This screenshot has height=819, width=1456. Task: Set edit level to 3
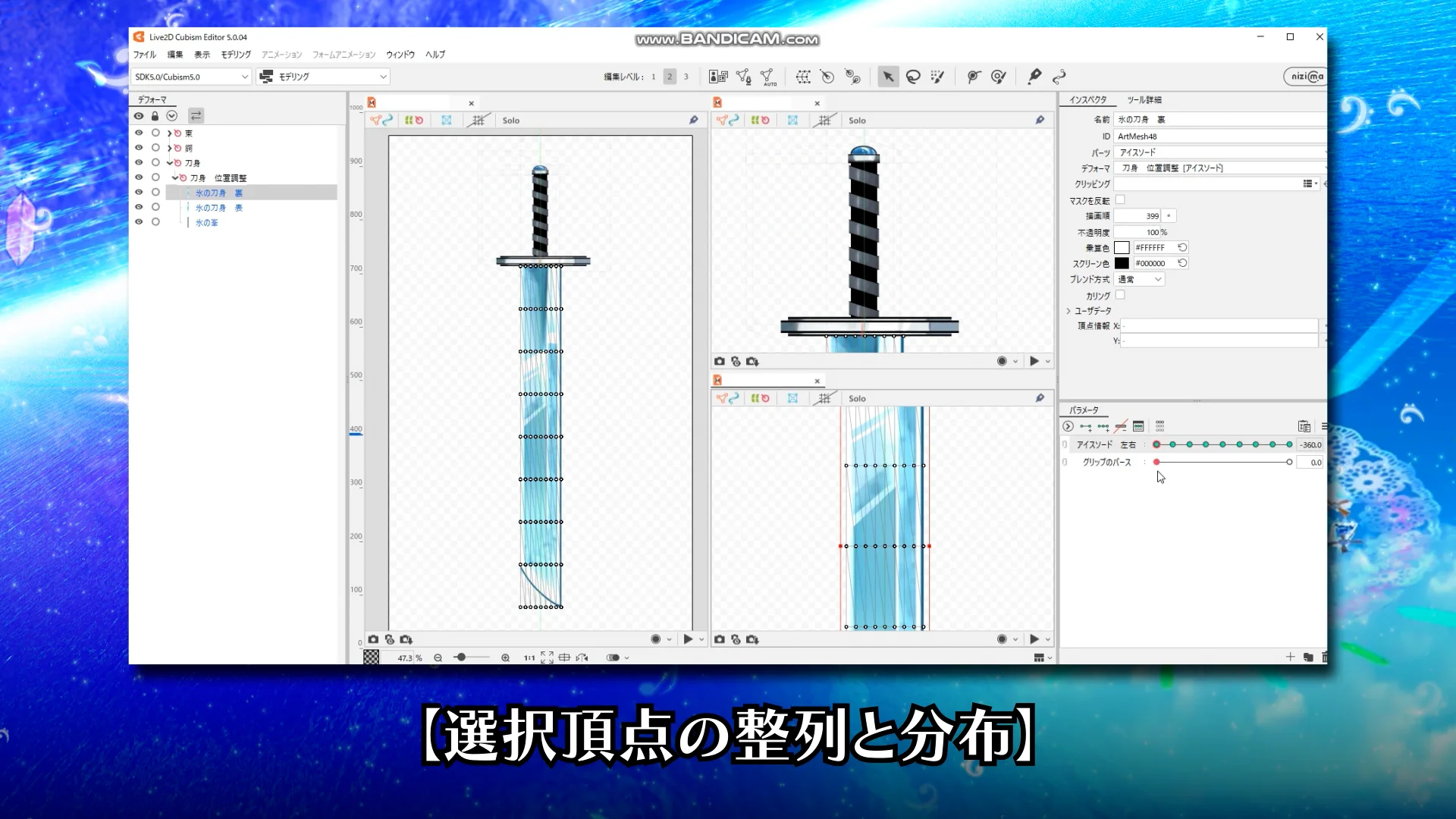[686, 77]
